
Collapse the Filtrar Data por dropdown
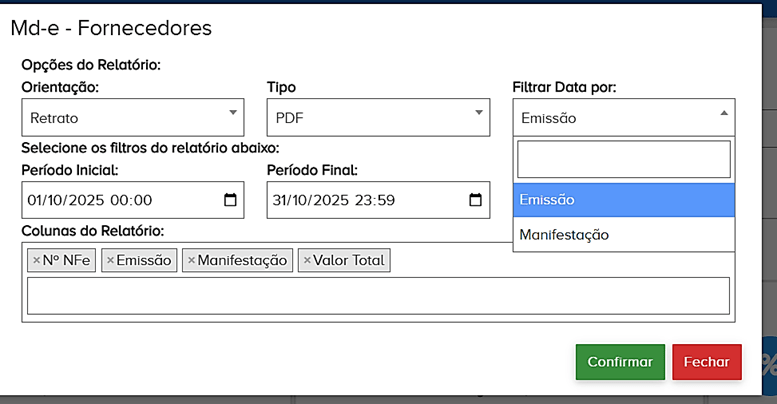tap(624, 117)
